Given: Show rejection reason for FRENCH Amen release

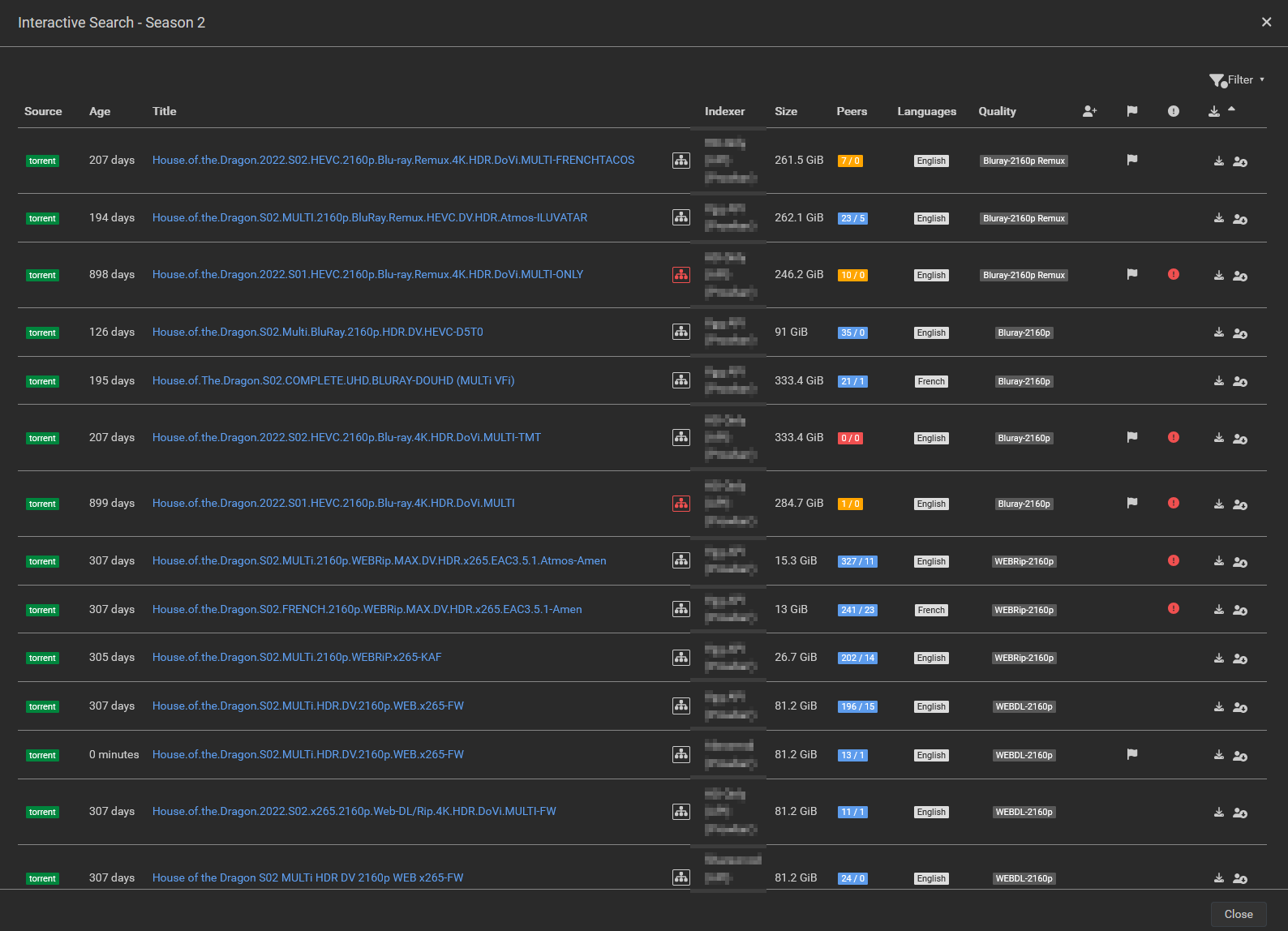Looking at the screenshot, I should click(1174, 608).
